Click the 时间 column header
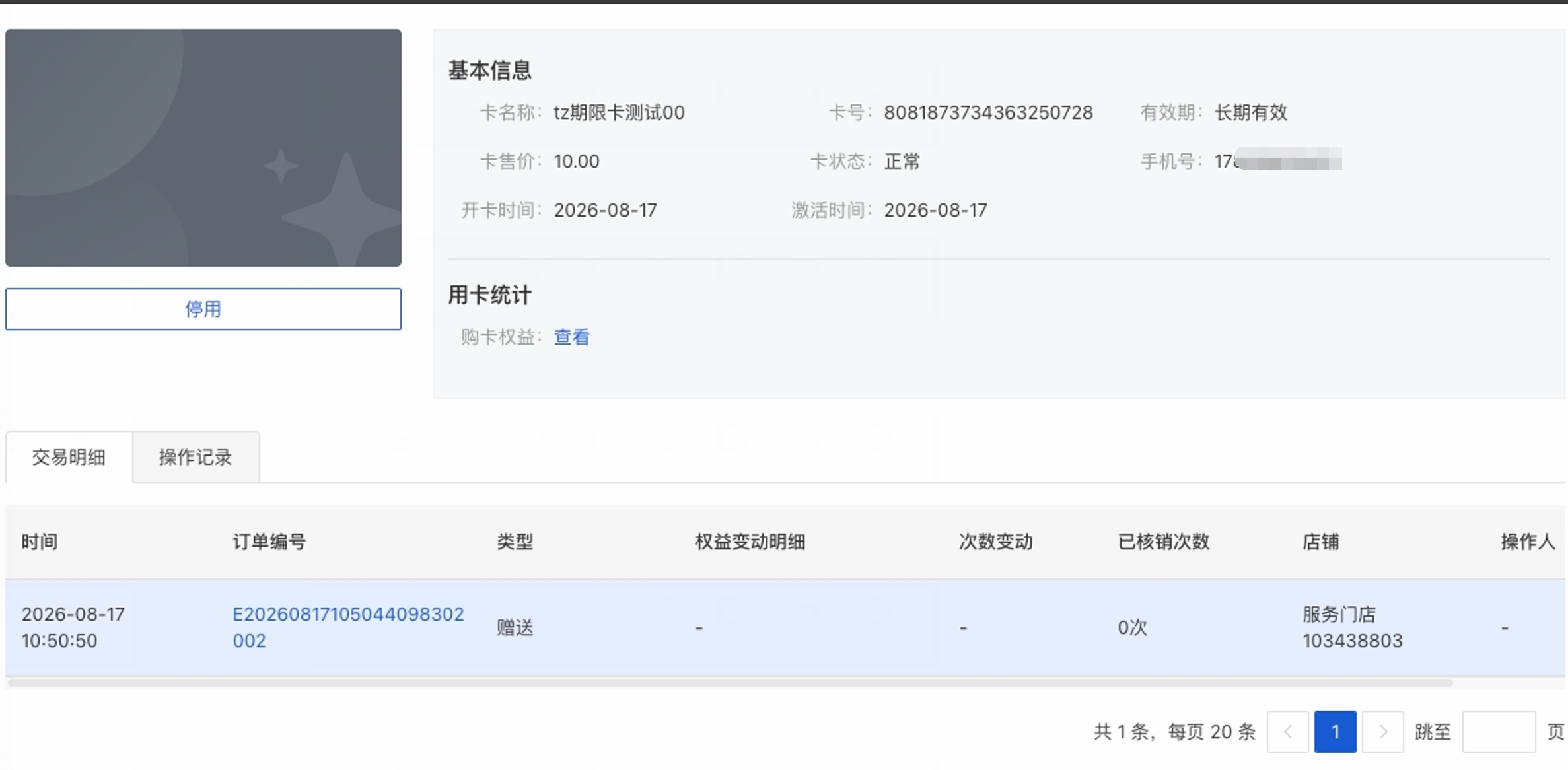 [40, 542]
